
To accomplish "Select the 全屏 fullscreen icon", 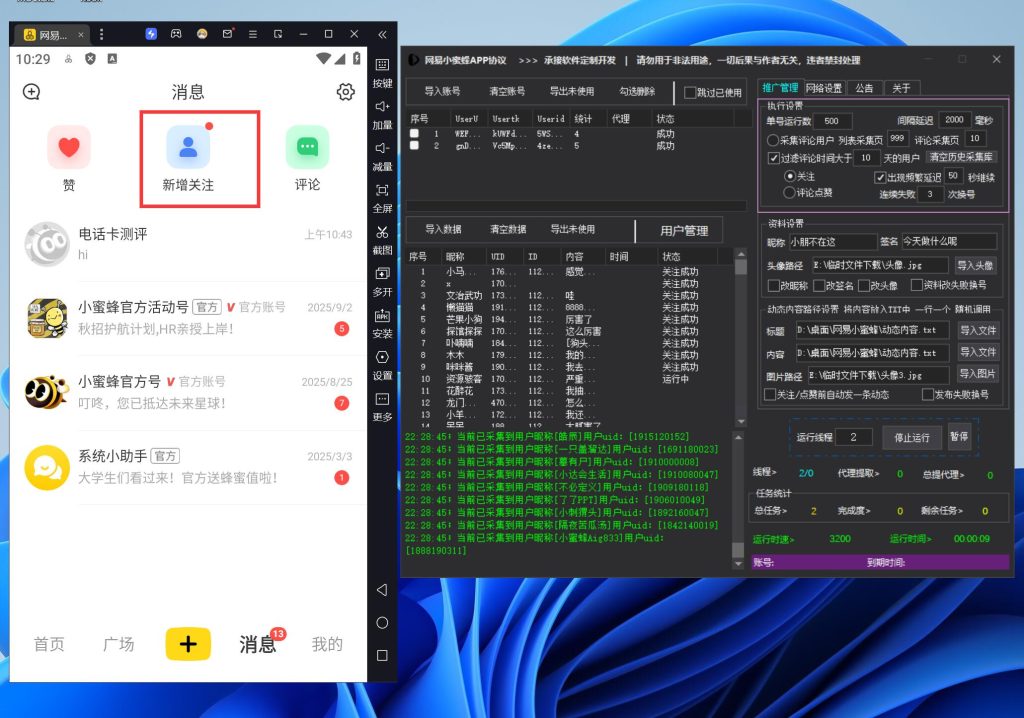I will 383,191.
